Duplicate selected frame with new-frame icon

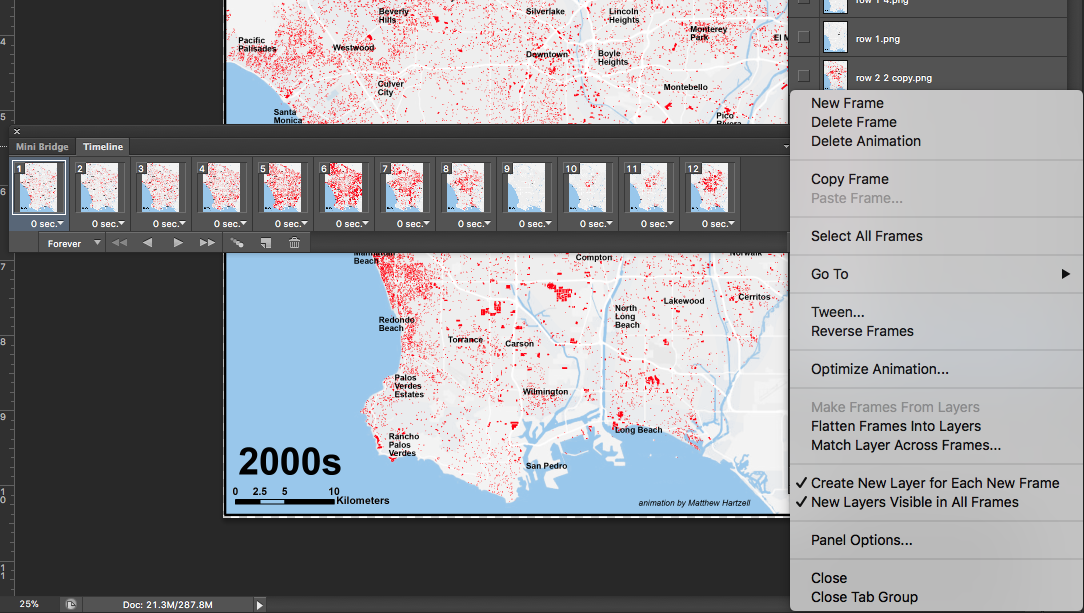pyautogui.click(x=265, y=243)
